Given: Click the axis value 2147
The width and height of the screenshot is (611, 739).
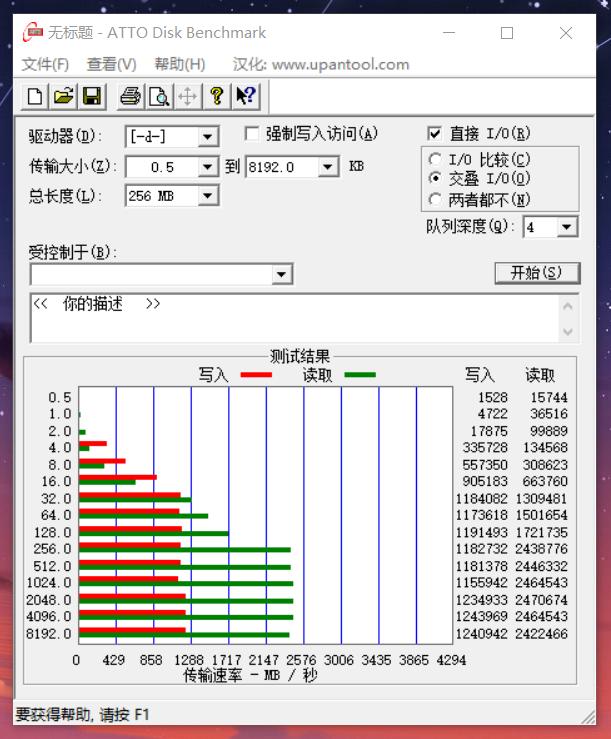Looking at the screenshot, I should tap(264, 660).
